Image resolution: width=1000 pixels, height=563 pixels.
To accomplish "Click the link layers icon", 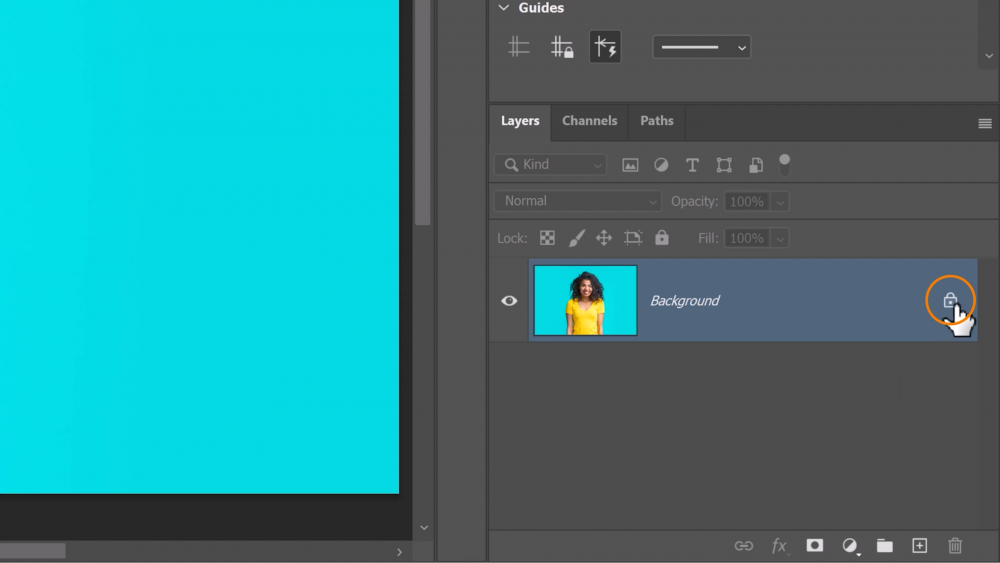I will 744,546.
